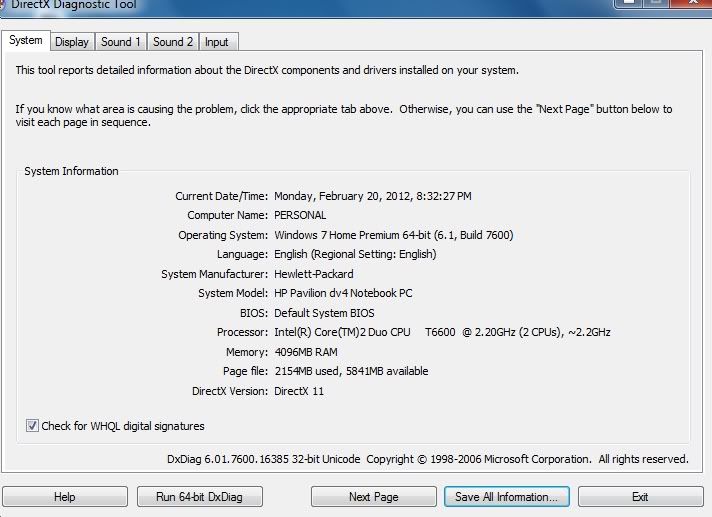Open the Input tab

pos(217,42)
